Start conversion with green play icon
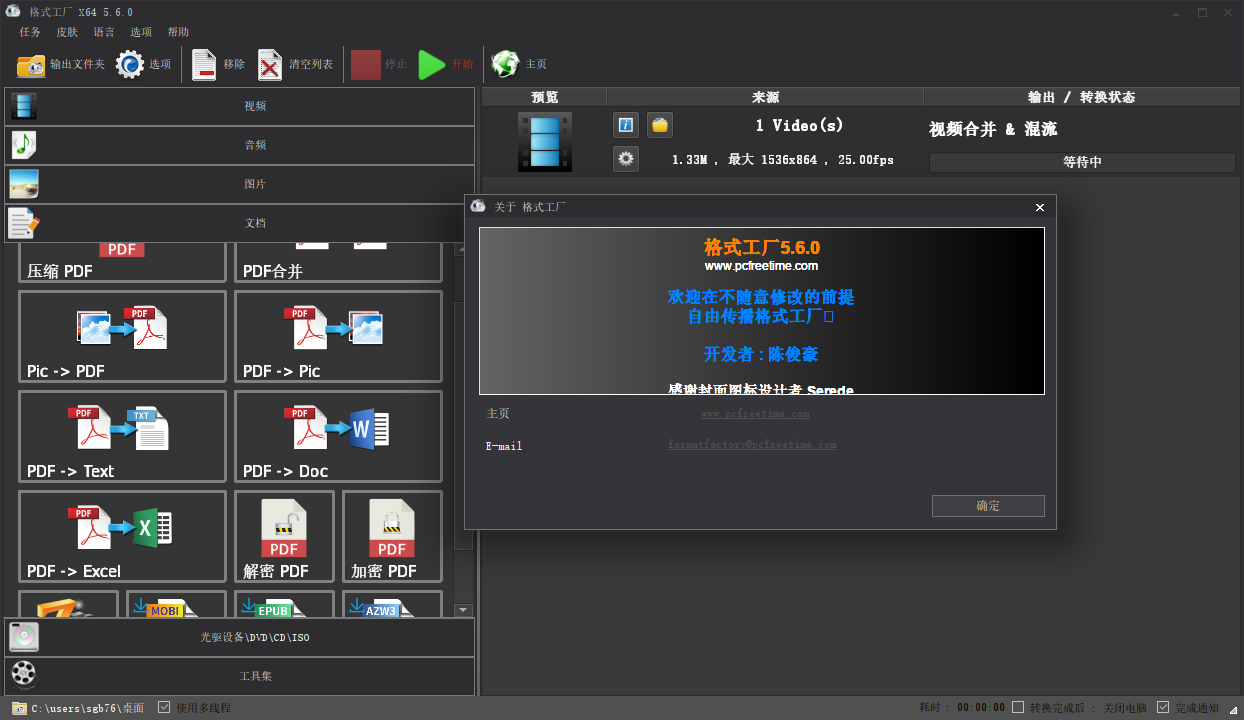This screenshot has height=720, width=1244. click(431, 65)
